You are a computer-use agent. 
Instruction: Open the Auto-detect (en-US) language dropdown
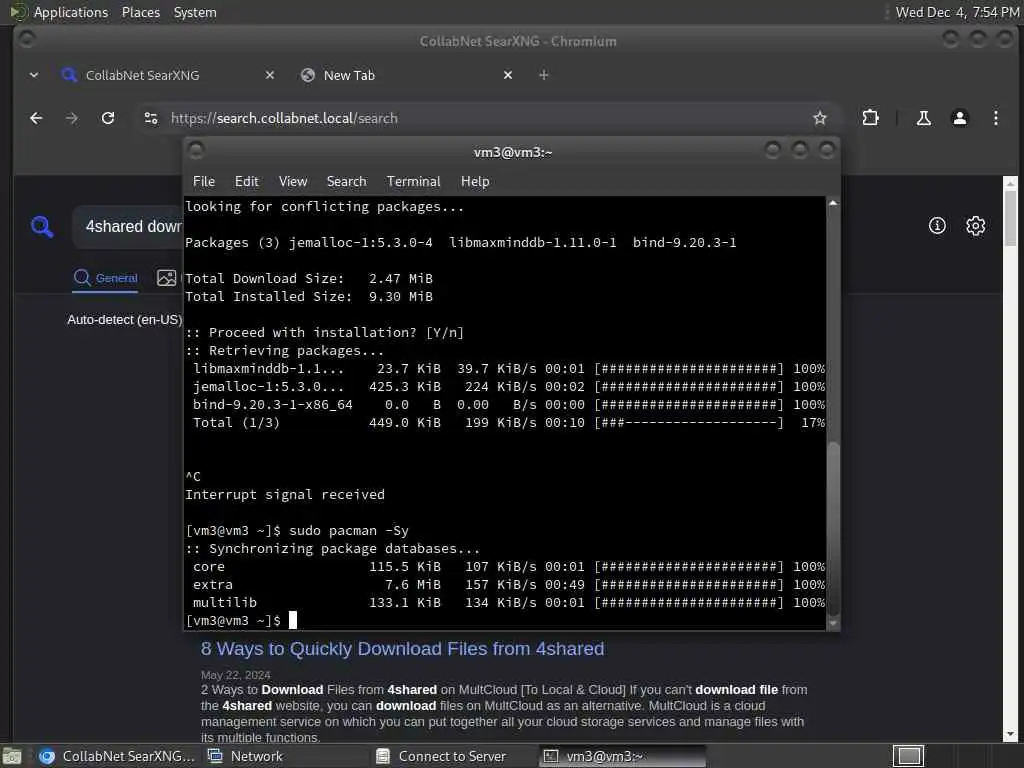point(125,320)
